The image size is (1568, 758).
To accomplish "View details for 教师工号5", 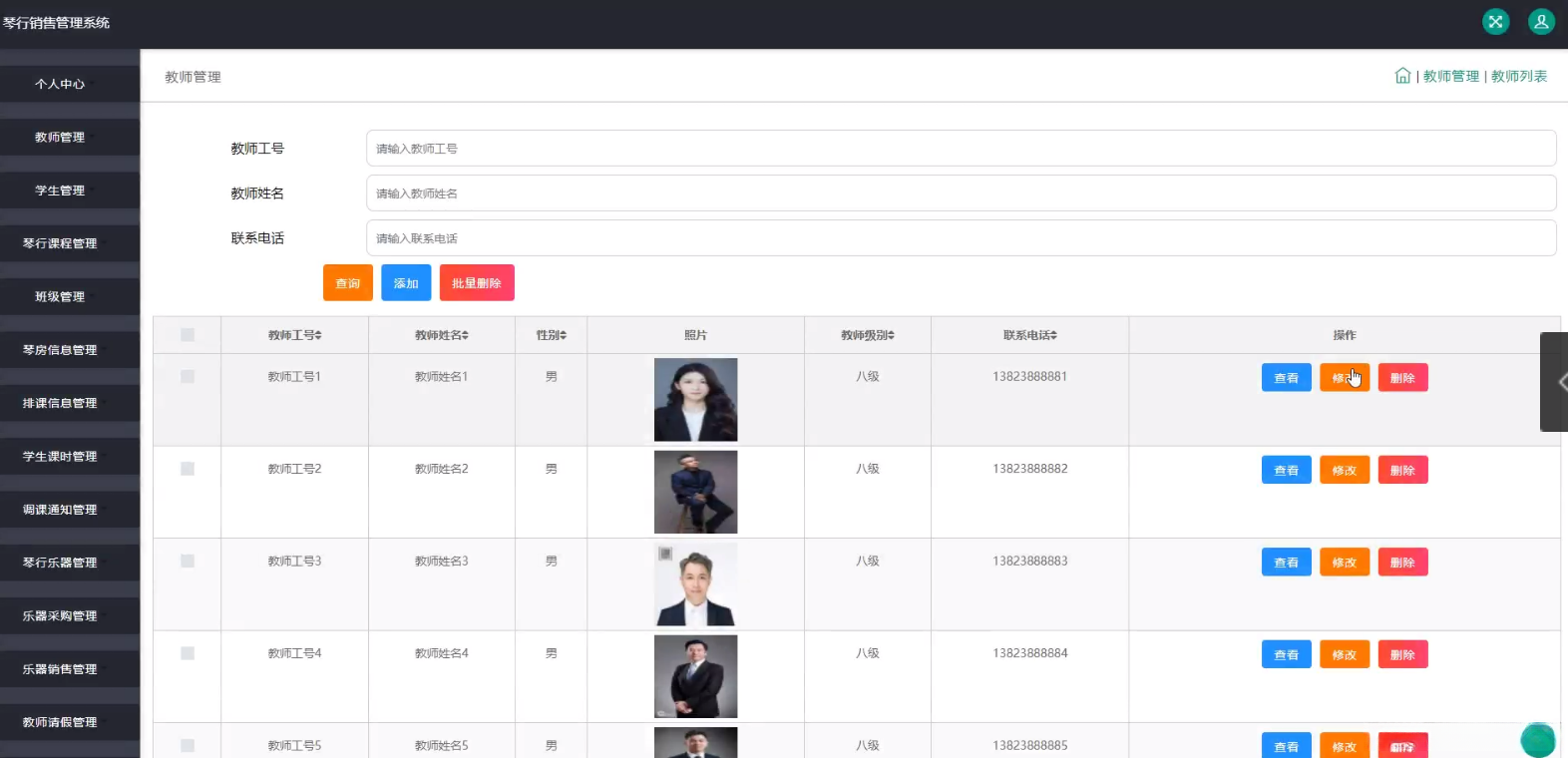I will point(1287,746).
